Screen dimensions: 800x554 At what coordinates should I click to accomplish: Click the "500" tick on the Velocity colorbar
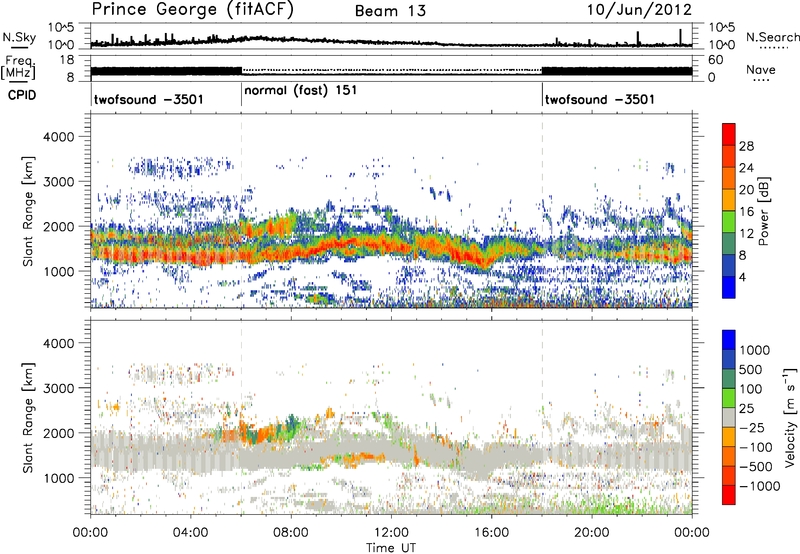tap(751, 369)
